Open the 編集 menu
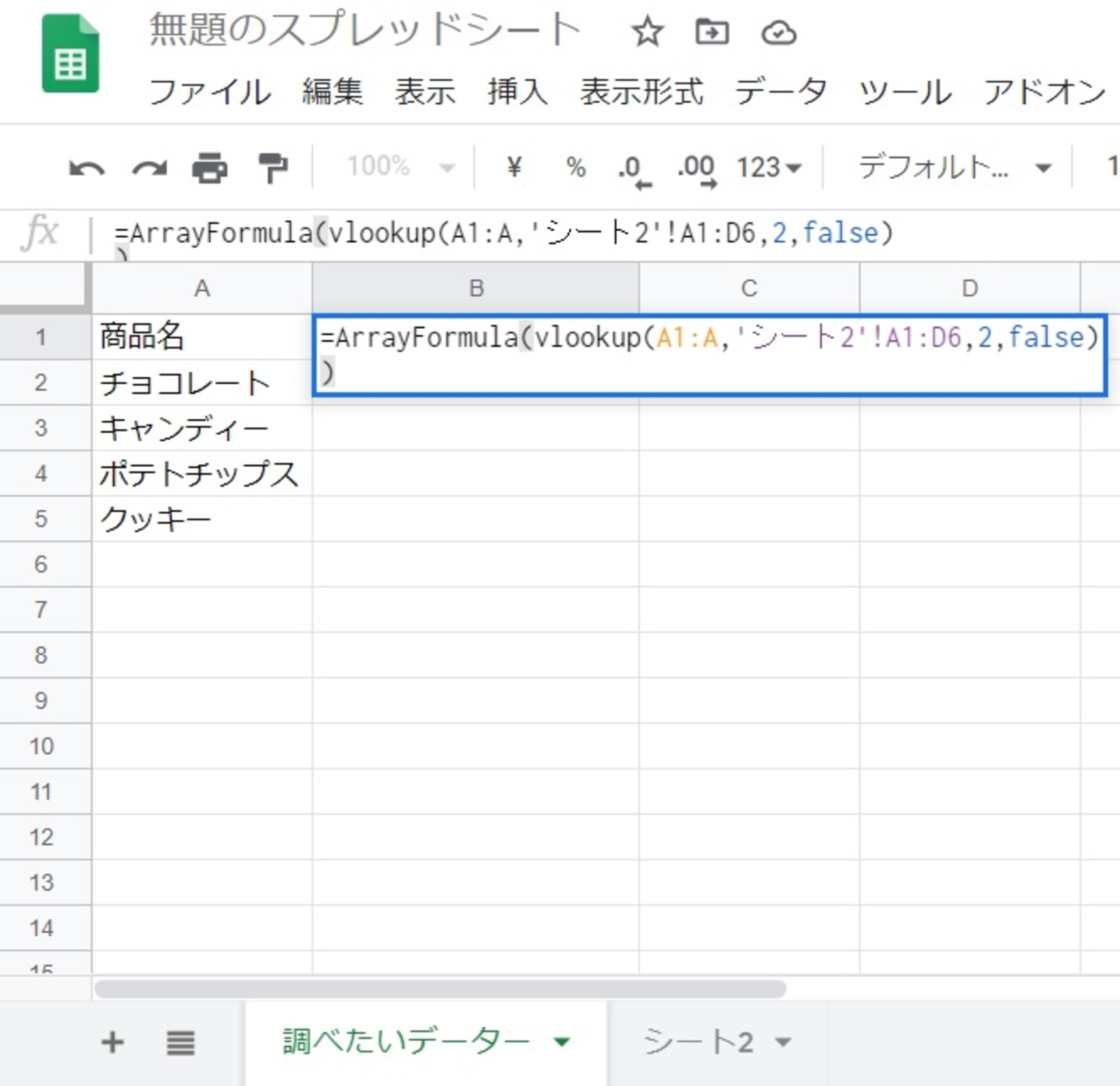This screenshot has width=1120, height=1086. pyautogui.click(x=332, y=92)
